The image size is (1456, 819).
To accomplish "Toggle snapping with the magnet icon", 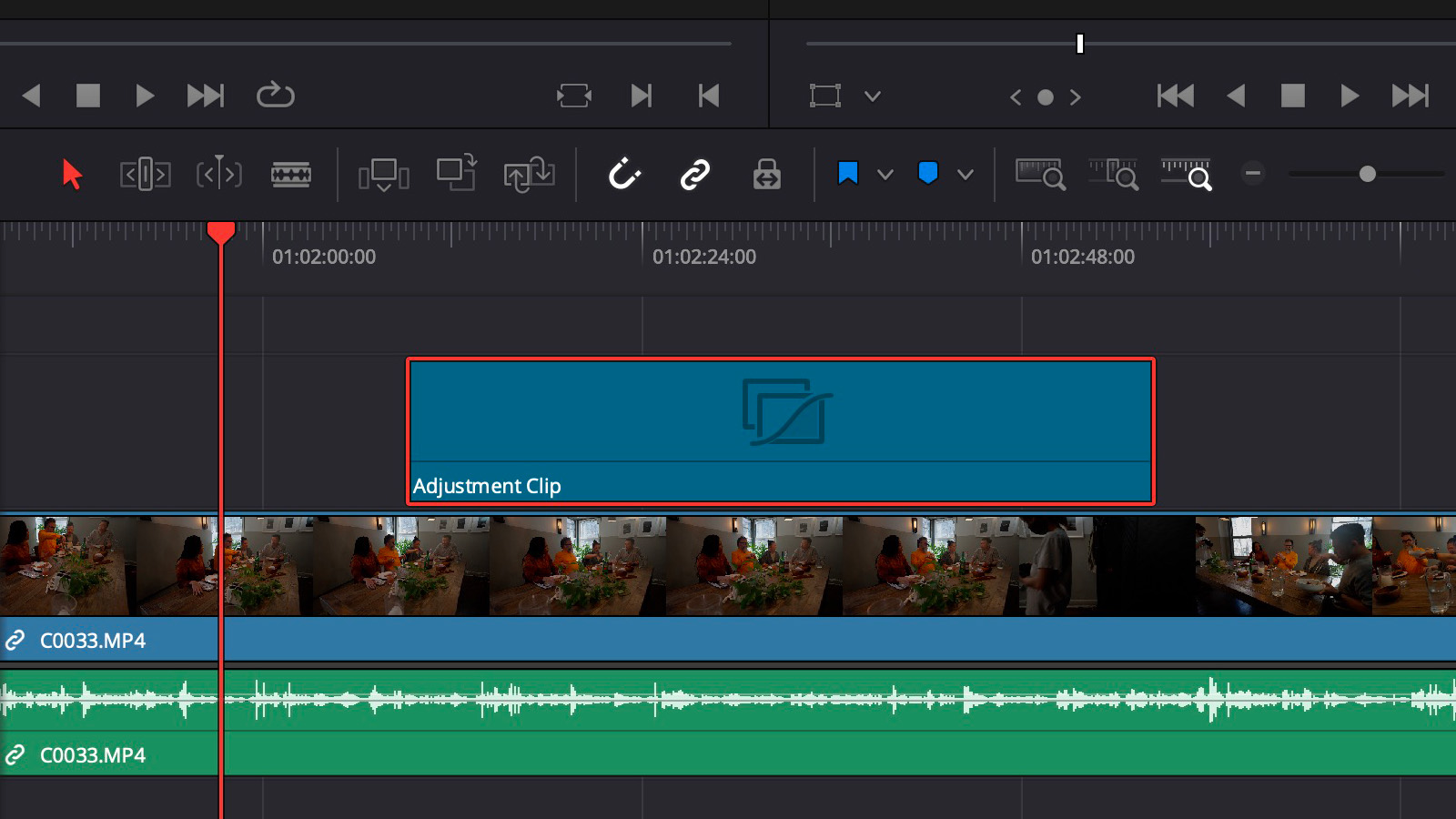I will 624,173.
